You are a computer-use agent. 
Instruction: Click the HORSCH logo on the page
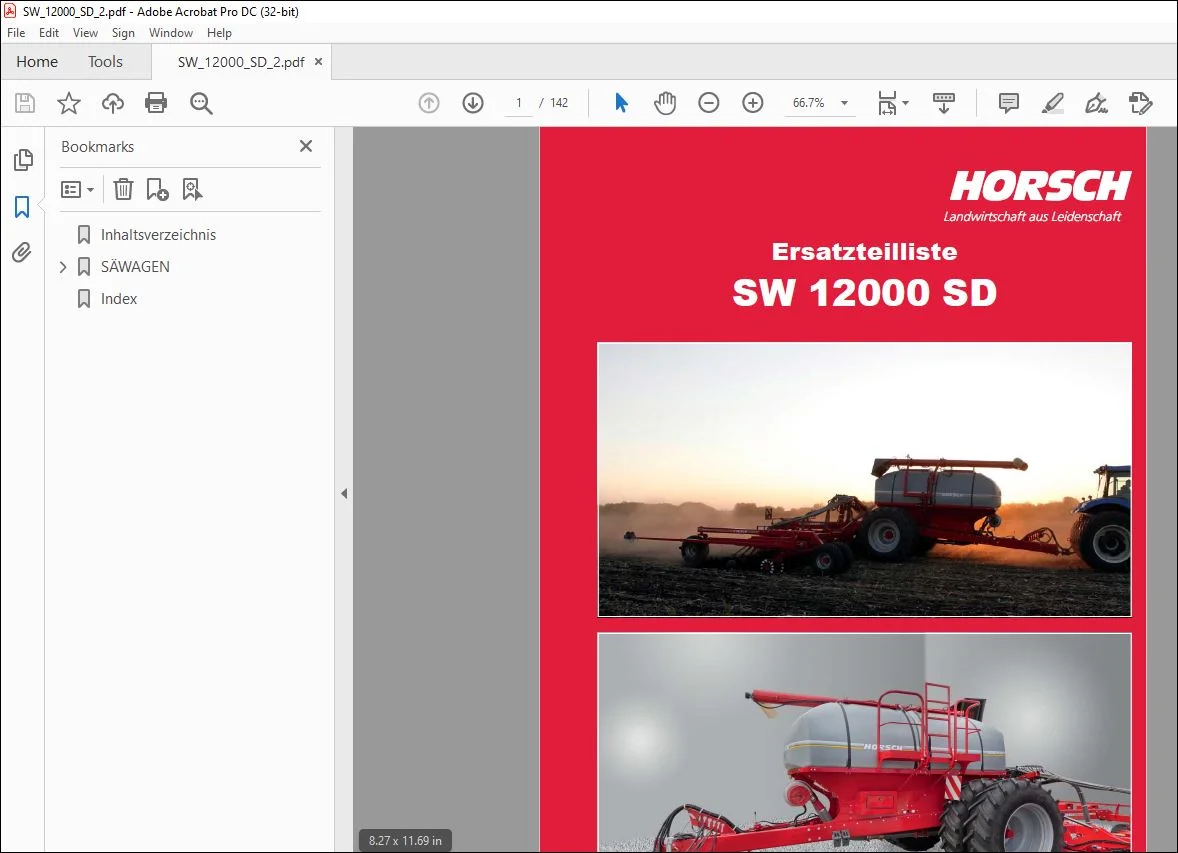(x=1040, y=186)
